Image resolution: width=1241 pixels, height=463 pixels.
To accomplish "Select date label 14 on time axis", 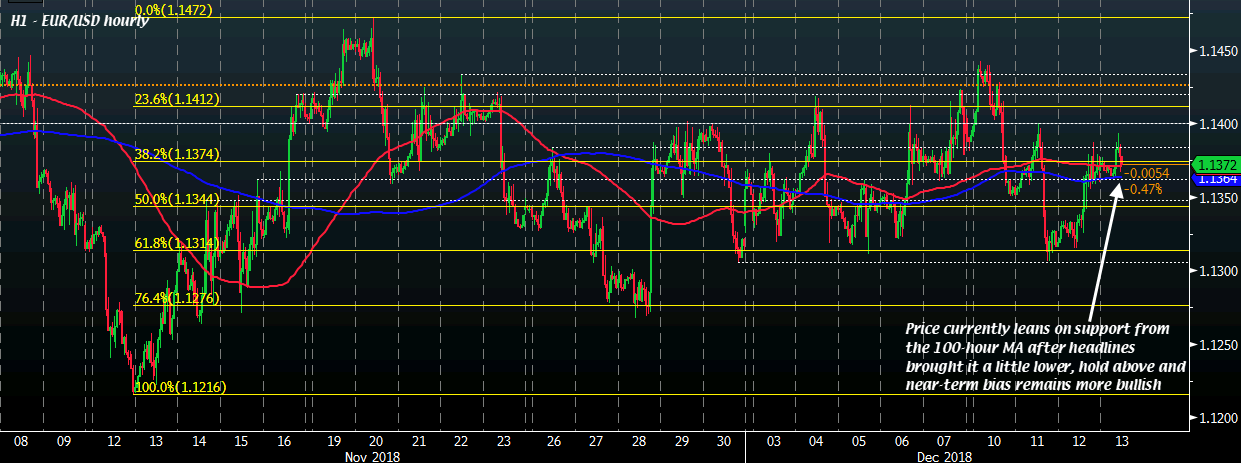I will (199, 441).
